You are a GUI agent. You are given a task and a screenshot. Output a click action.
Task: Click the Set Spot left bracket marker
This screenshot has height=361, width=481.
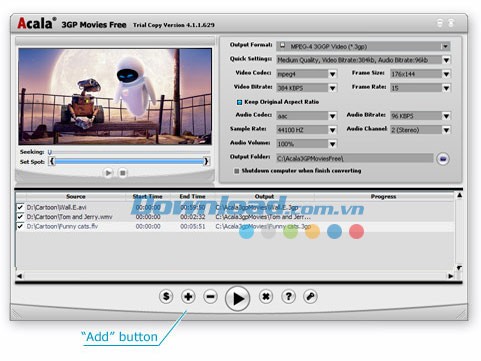(52, 162)
